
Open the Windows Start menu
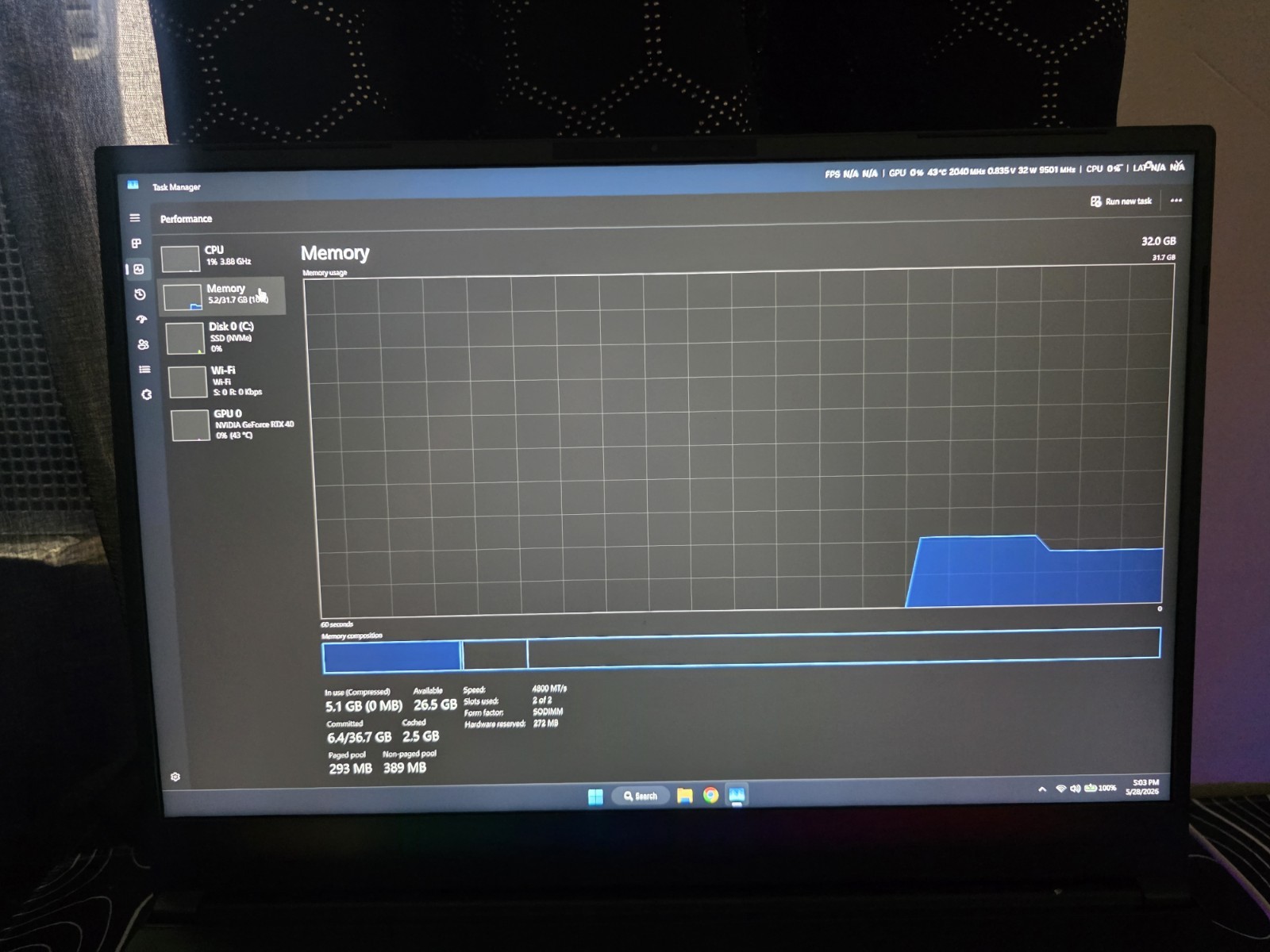click(x=595, y=797)
